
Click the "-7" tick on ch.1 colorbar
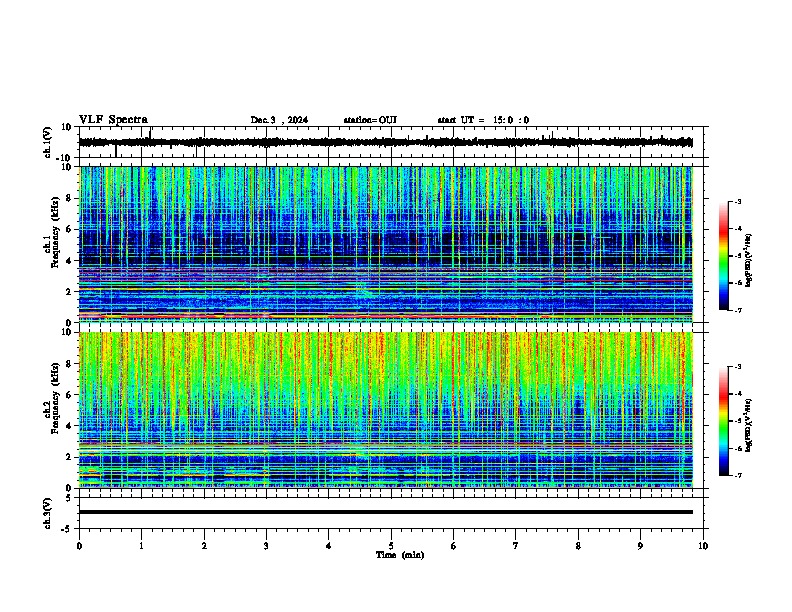[738, 310]
